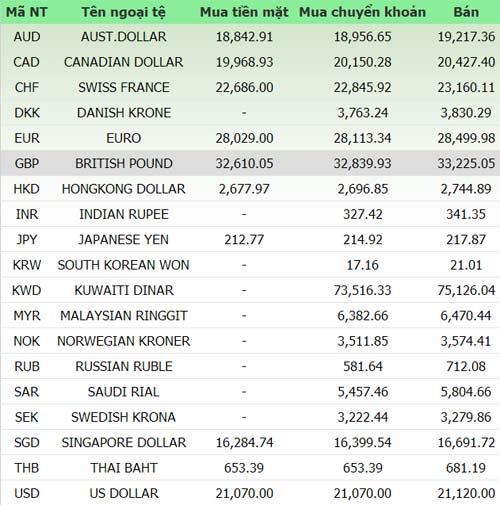Click the EURO selling rate 28,499.98
This screenshot has height=505, width=500.
(x=466, y=138)
